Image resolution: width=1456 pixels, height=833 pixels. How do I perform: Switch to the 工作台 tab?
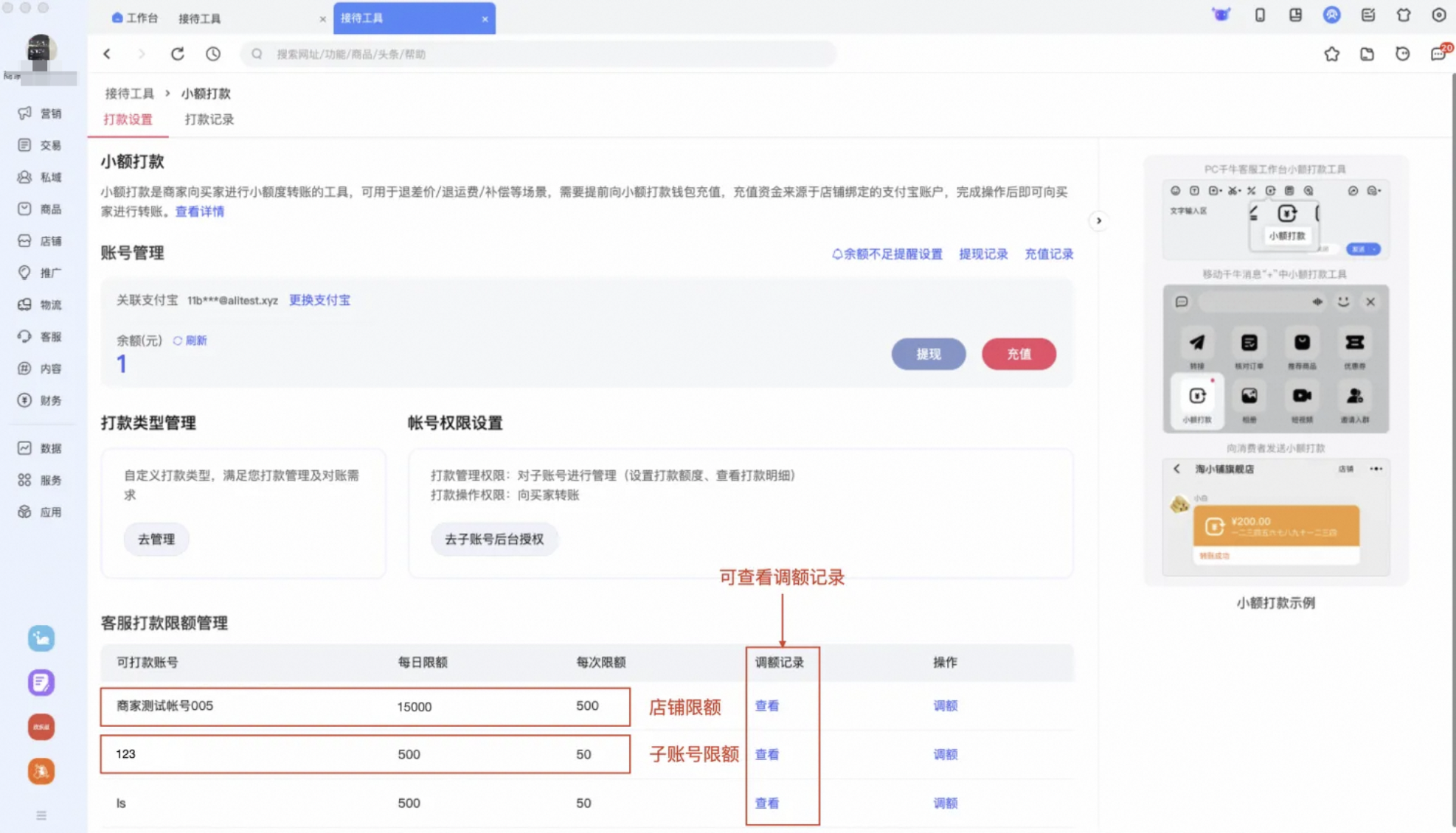pos(135,18)
